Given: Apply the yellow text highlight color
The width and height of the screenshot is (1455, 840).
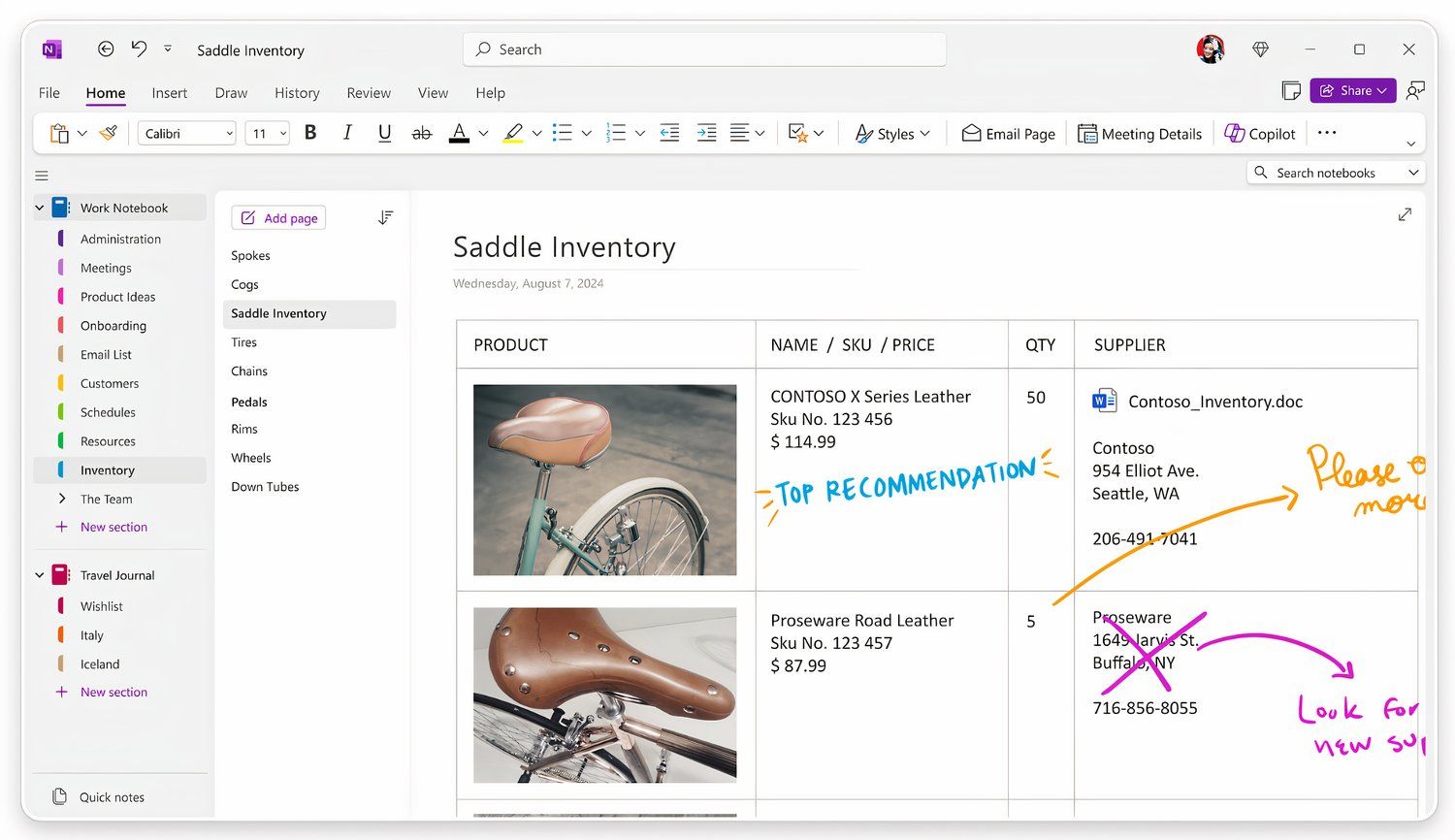Looking at the screenshot, I should click(513, 134).
